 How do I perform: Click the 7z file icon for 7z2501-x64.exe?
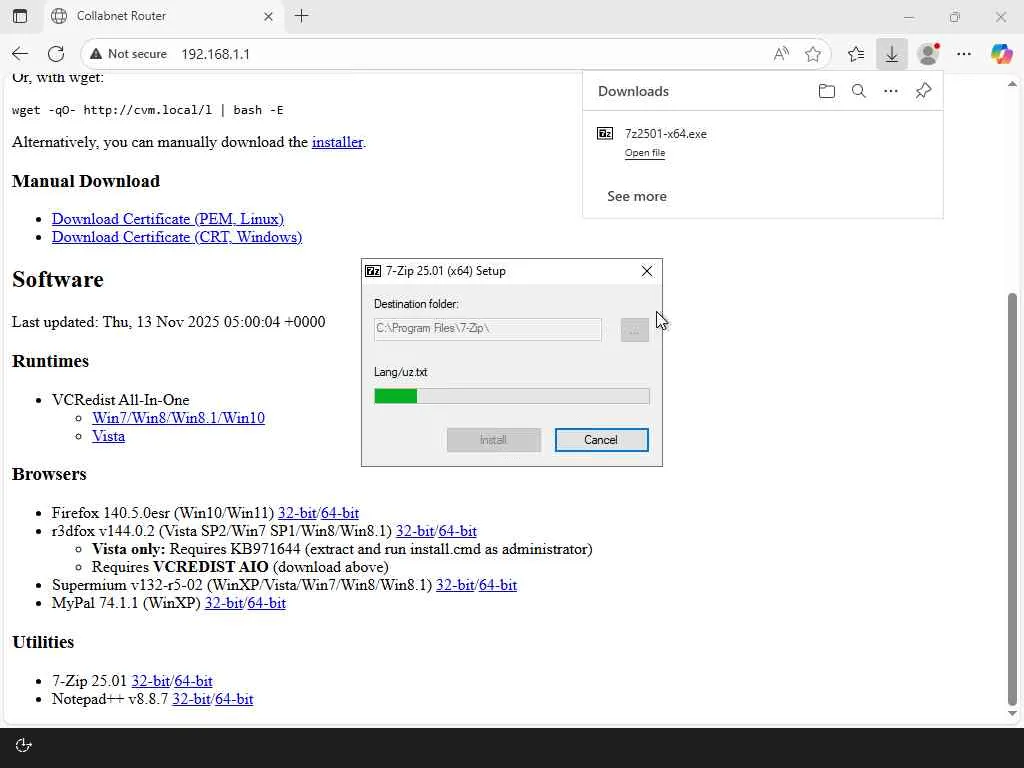point(605,134)
